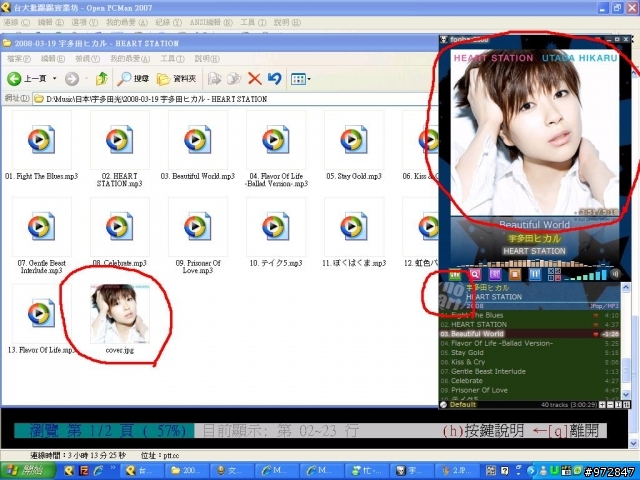Toggle the 資料夾 folders pane
The height and width of the screenshot is (480, 640).
point(176,78)
